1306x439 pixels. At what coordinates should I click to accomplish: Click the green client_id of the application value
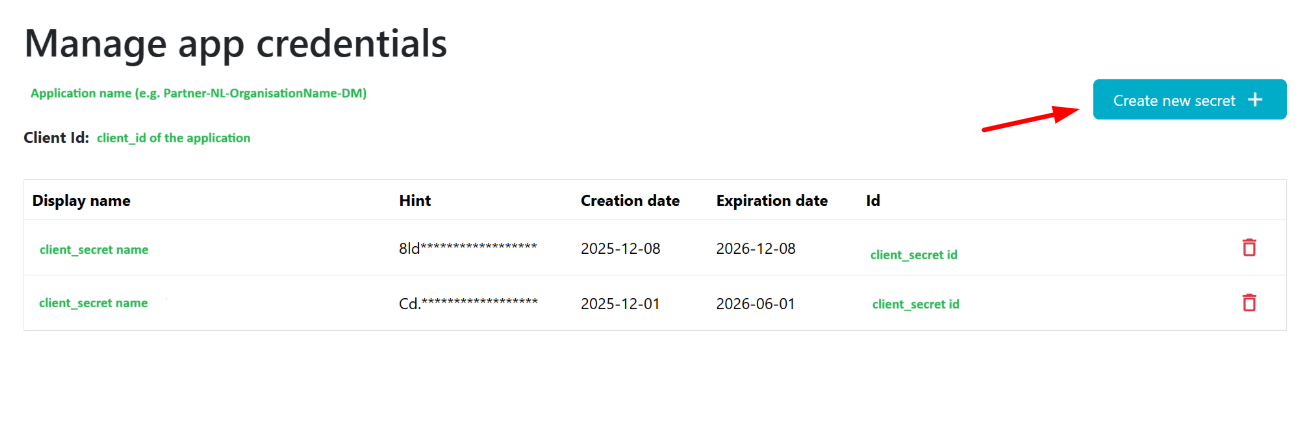pos(174,138)
